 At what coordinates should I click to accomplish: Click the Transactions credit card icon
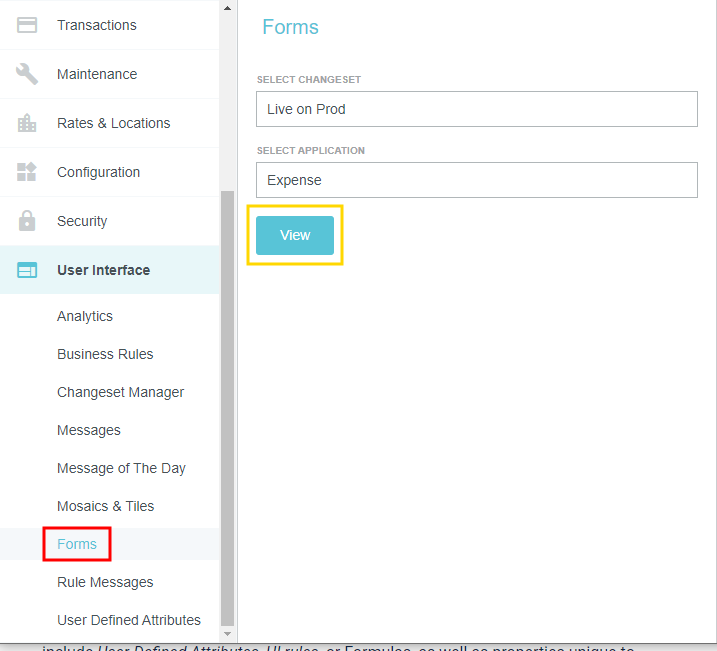[x=27, y=25]
